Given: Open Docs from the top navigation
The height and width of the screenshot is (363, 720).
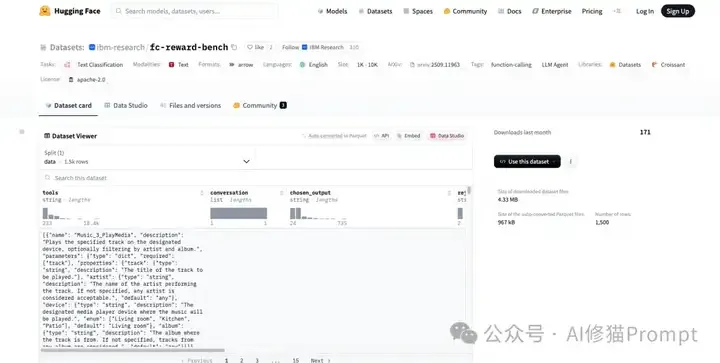Looking at the screenshot, I should (x=510, y=11).
